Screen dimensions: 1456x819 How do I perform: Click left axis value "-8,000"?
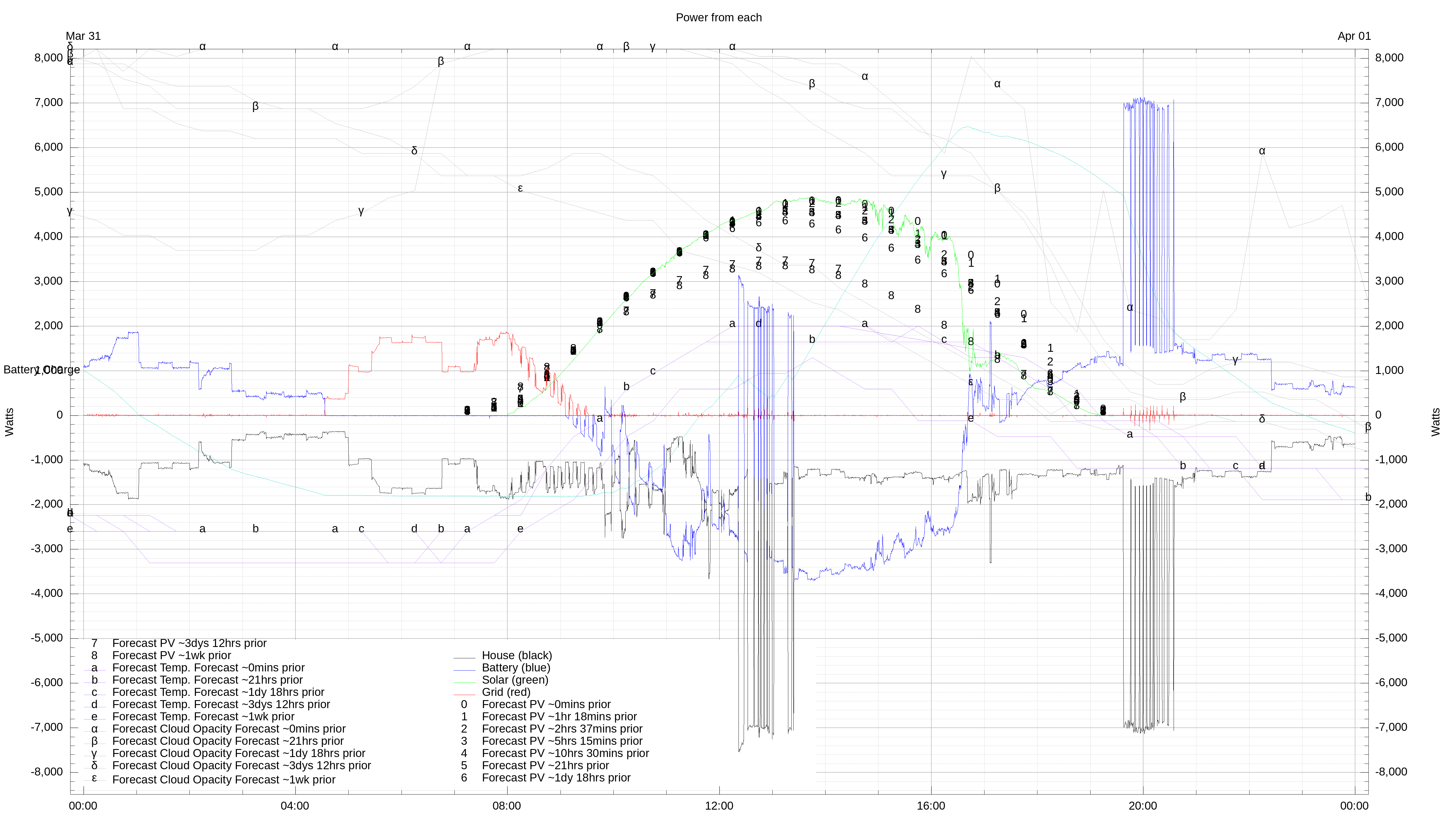click(46, 772)
